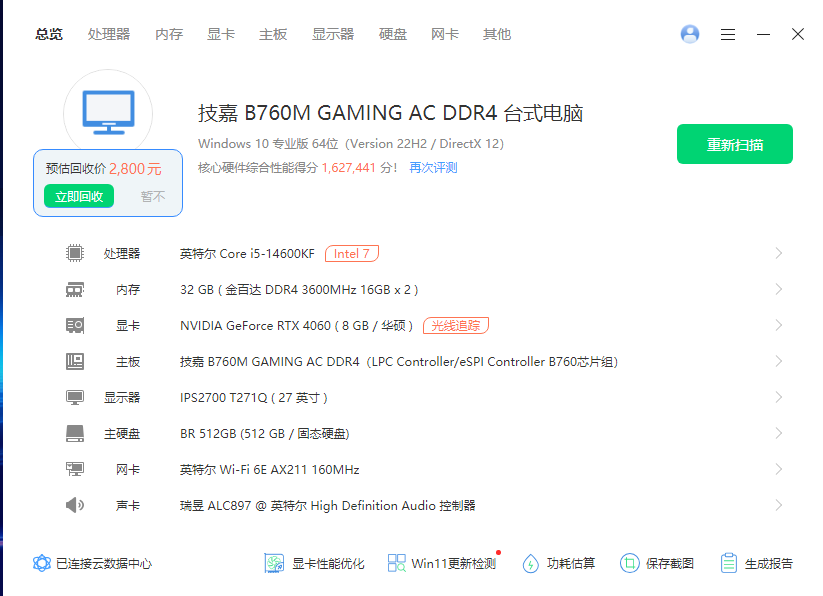The width and height of the screenshot is (823, 596).
Task: Expand the 网卡 row chevron
Action: coord(778,470)
